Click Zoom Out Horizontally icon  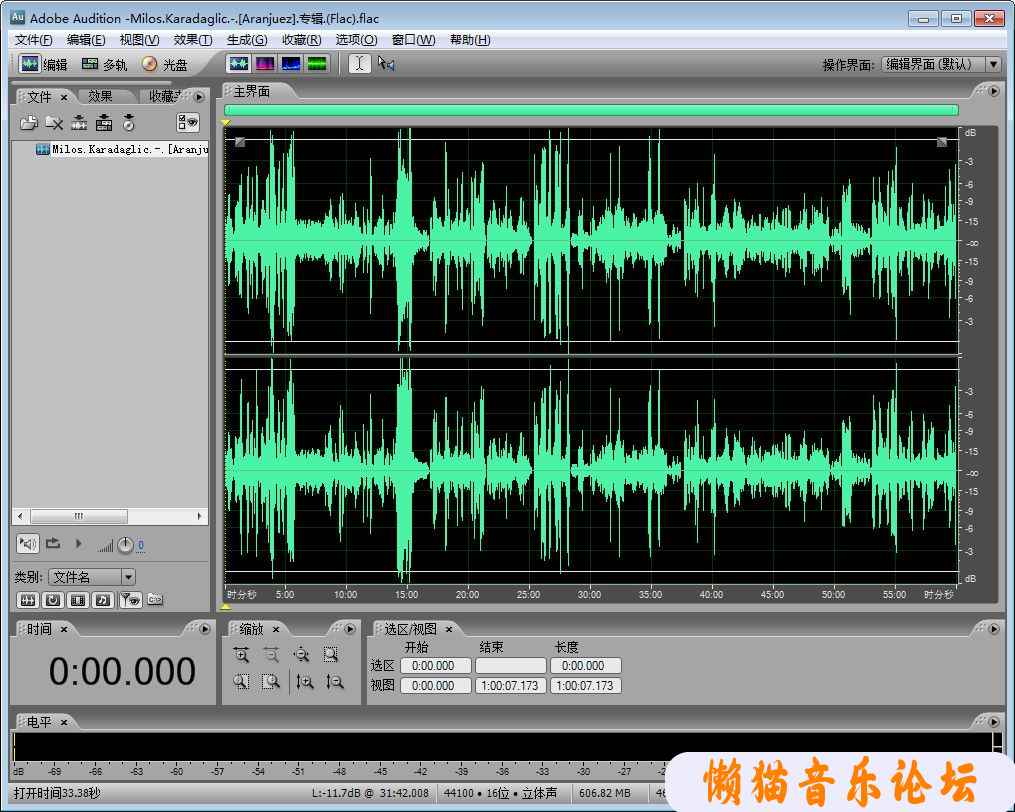pyautogui.click(x=271, y=655)
